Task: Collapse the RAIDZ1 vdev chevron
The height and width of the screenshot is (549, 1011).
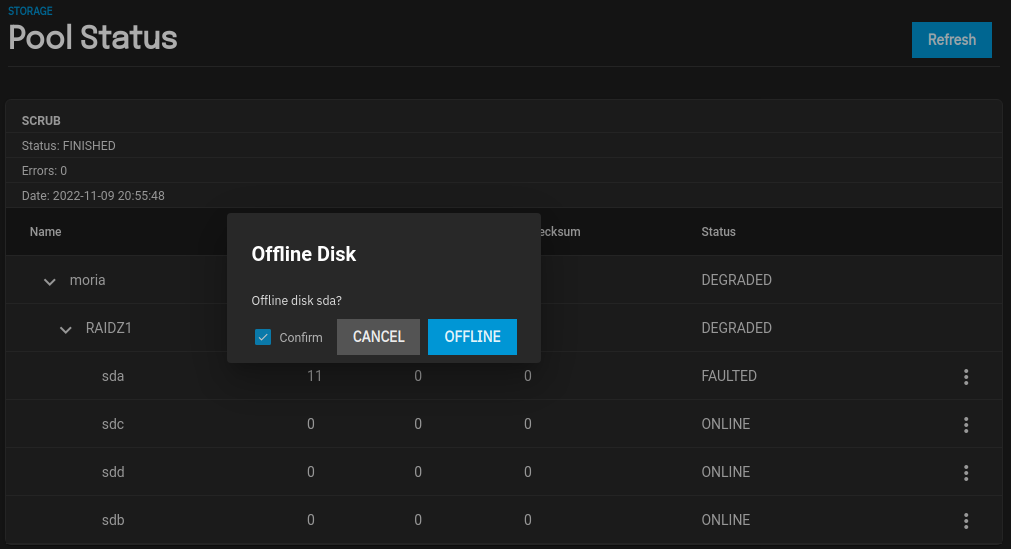Action: coord(66,329)
